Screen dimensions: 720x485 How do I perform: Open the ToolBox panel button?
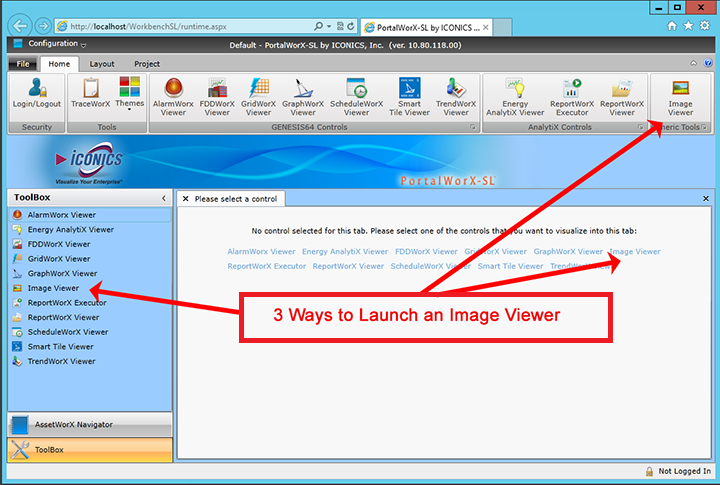[90, 450]
